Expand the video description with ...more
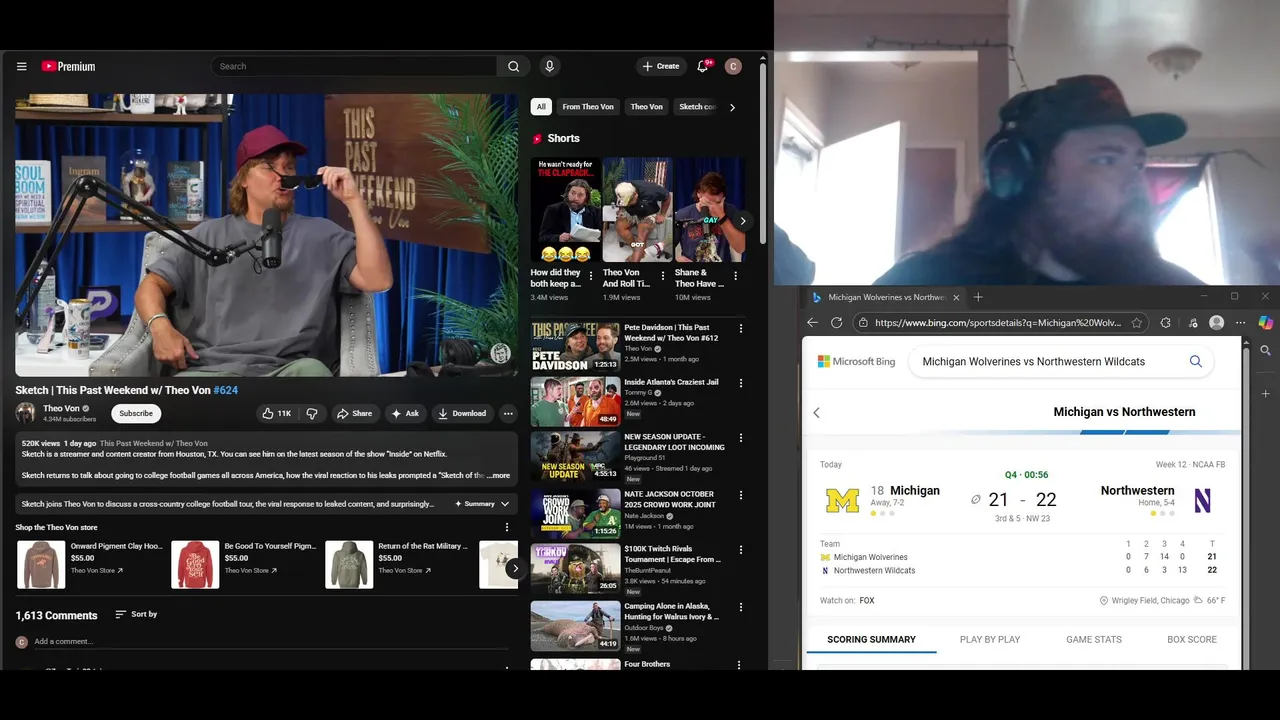 click(x=499, y=476)
